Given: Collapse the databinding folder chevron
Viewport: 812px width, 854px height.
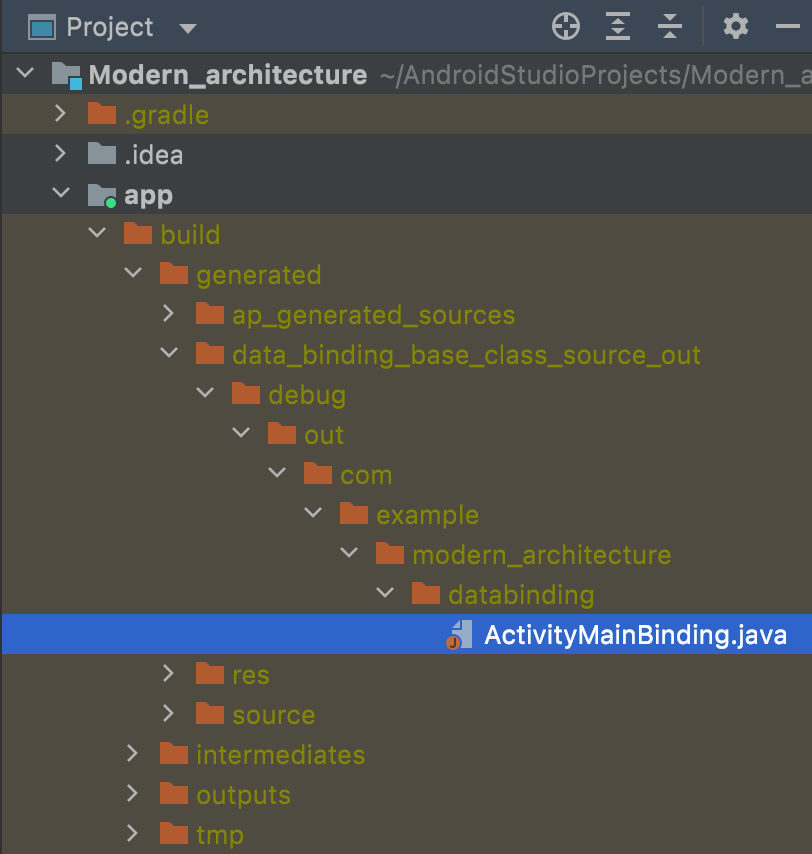Looking at the screenshot, I should pos(384,593).
